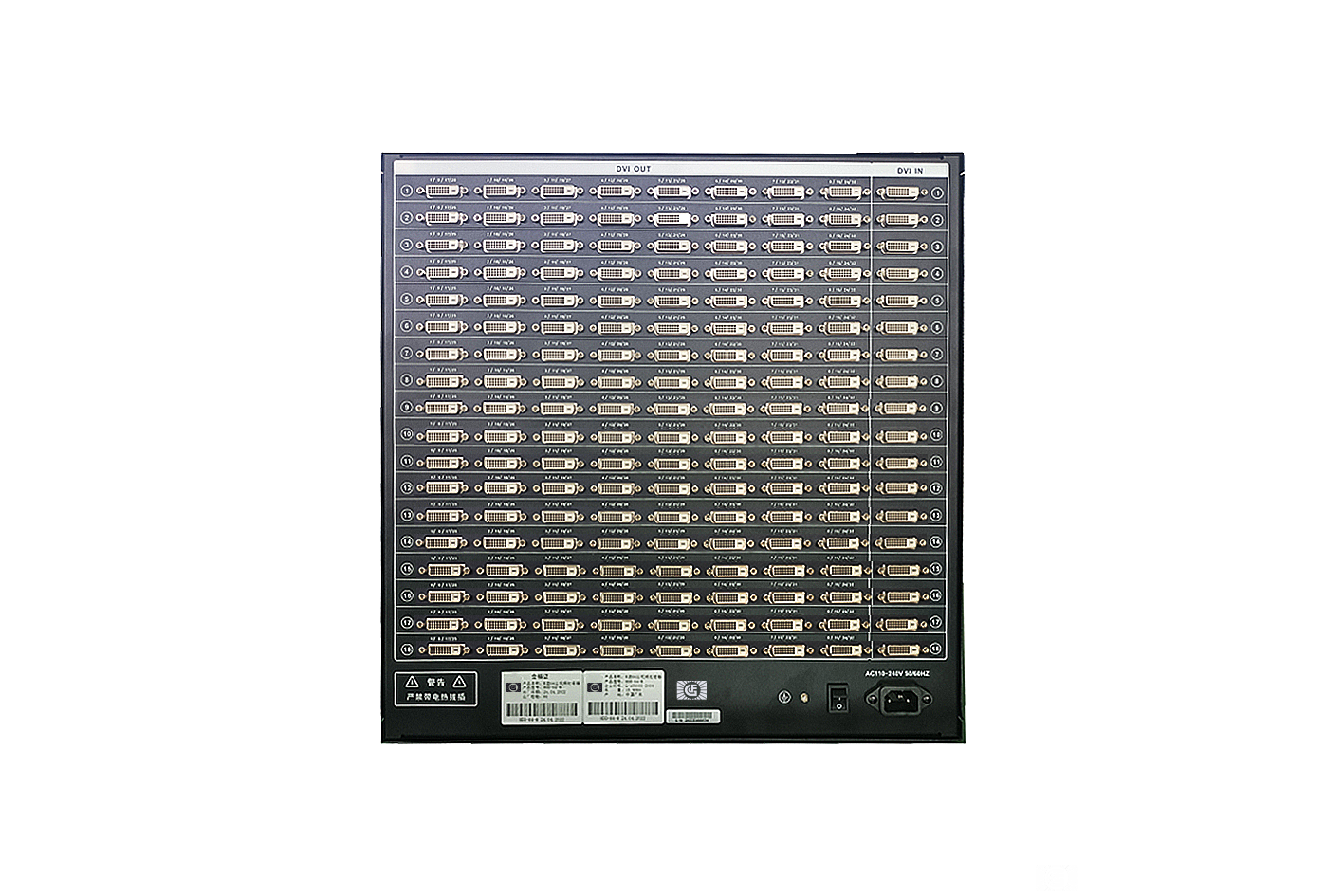Image resolution: width=1344 pixels, height=896 pixels.
Task: Click circled number 18 at DVI OUT row start
Action: pos(406,650)
